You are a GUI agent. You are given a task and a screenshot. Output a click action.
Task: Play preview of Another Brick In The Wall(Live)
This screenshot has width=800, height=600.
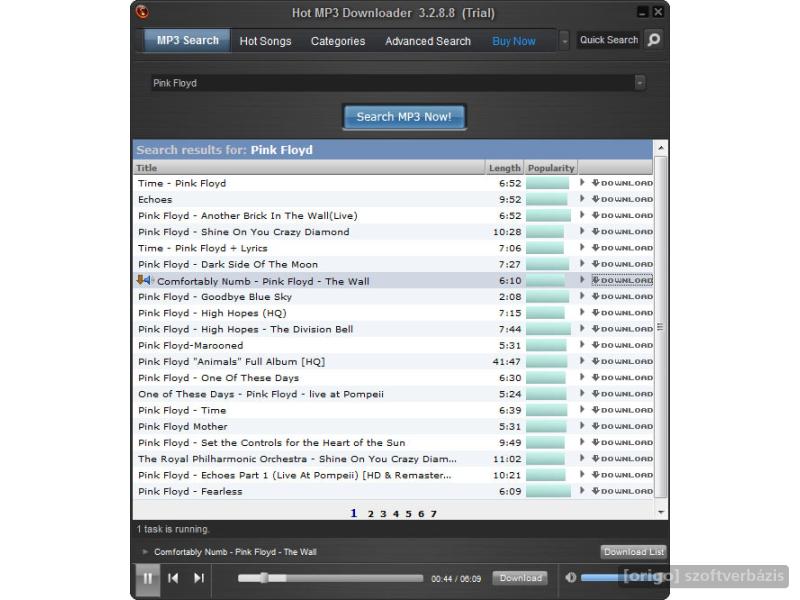pos(582,215)
